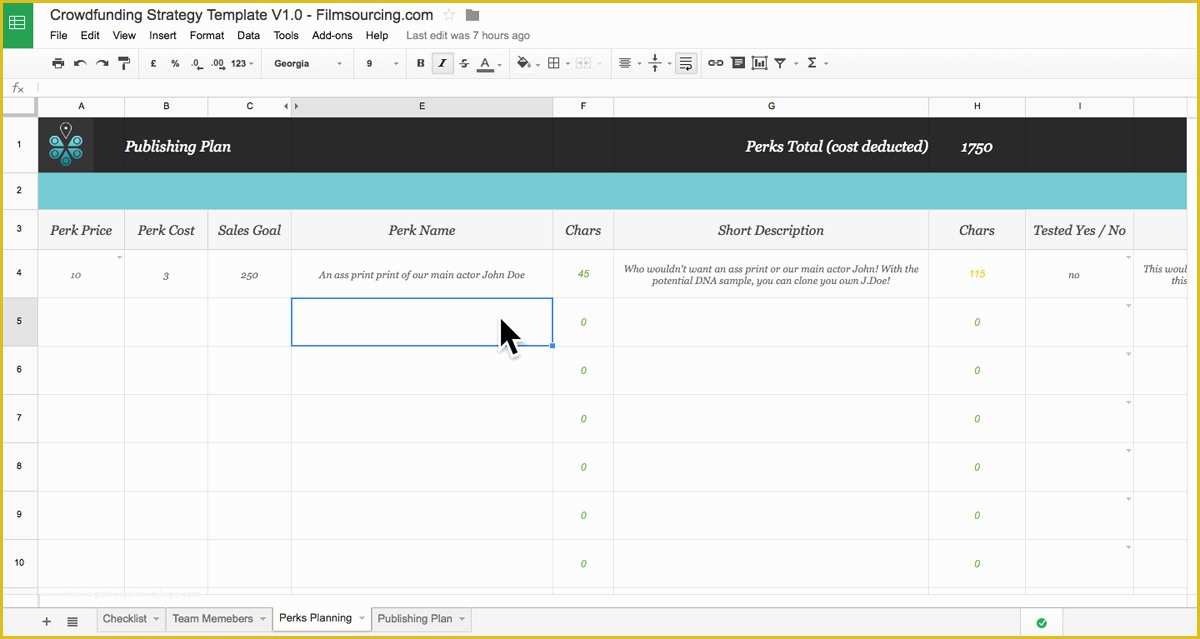
Task: Format as currency with the £ icon
Action: 153,63
